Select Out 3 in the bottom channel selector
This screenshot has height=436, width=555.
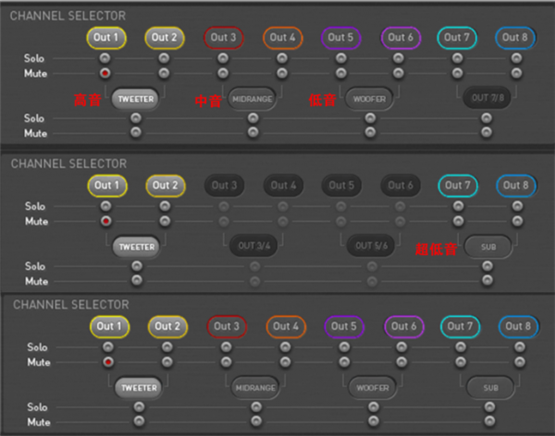click(x=227, y=326)
